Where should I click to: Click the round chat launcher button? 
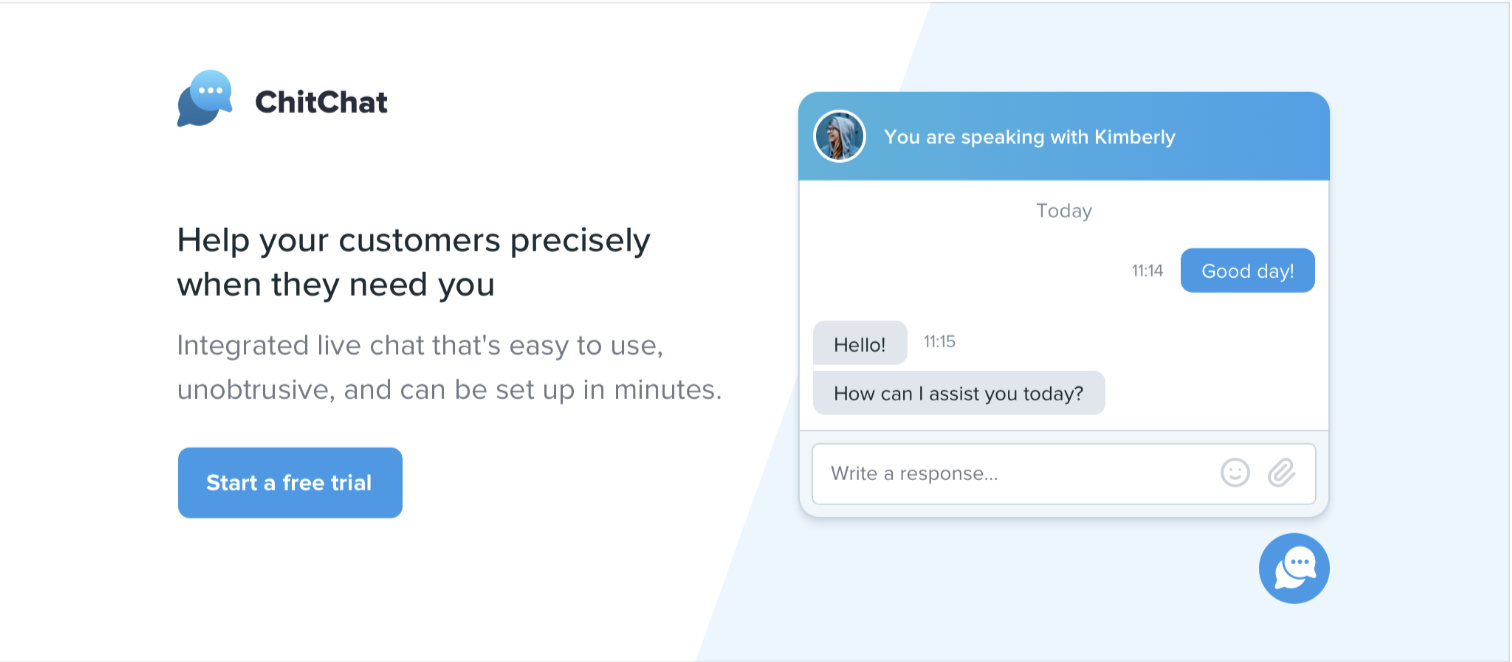coord(1294,568)
